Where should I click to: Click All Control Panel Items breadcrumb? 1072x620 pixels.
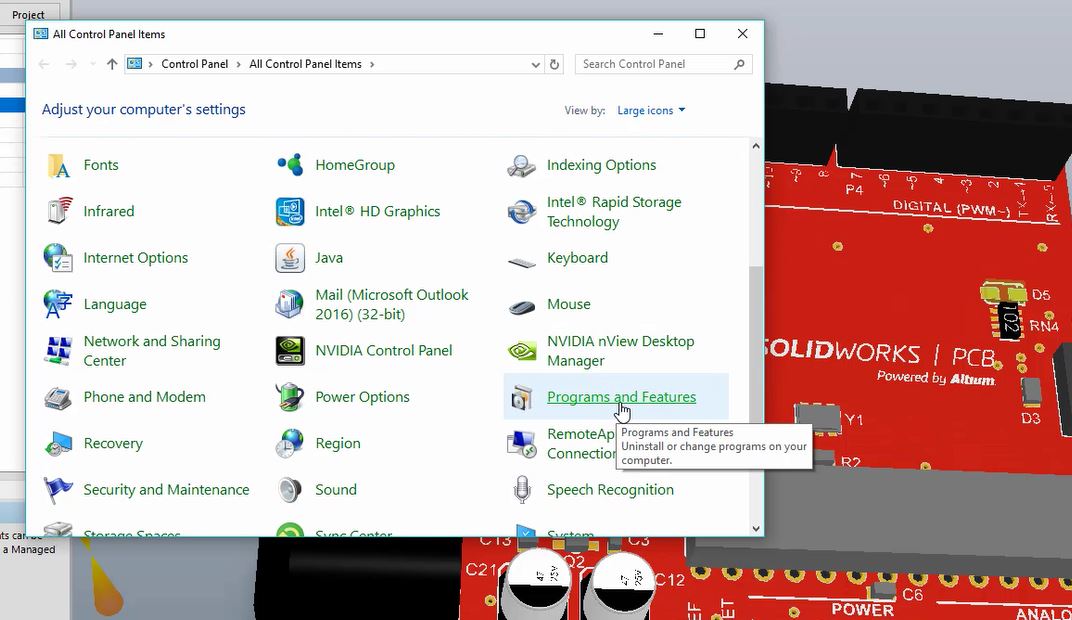[x=305, y=64]
